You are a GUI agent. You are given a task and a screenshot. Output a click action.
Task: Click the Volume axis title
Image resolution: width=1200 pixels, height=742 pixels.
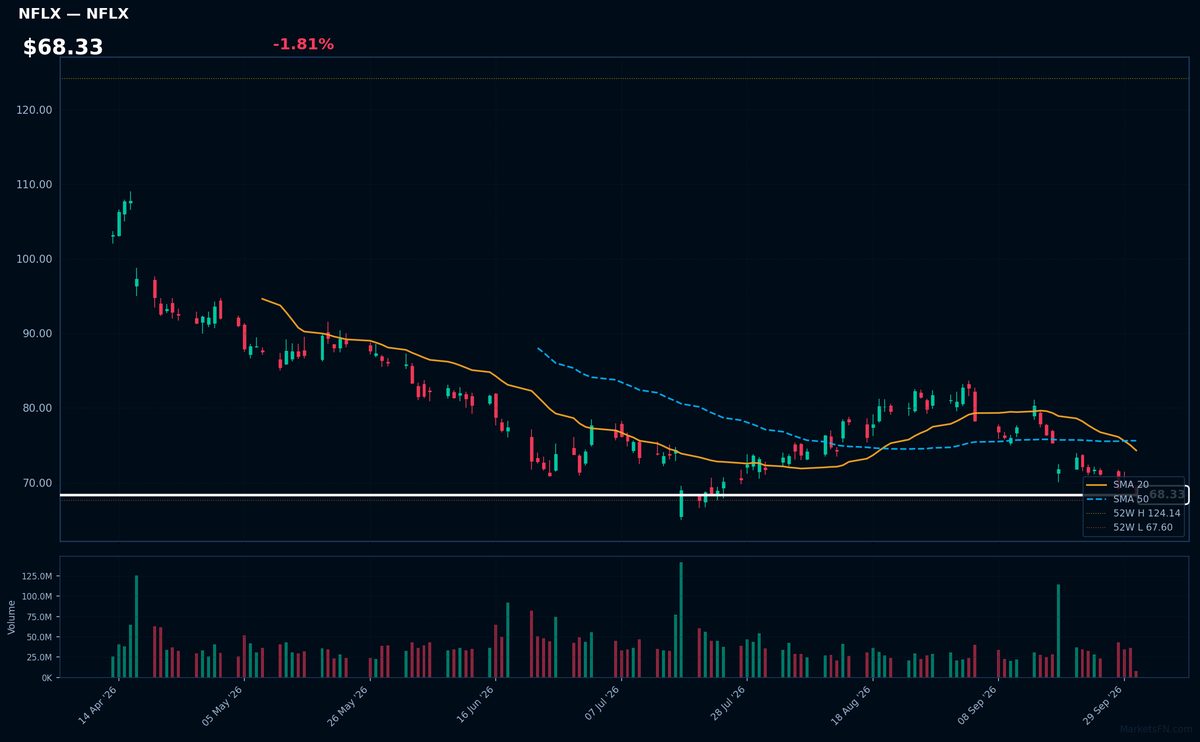[12, 617]
